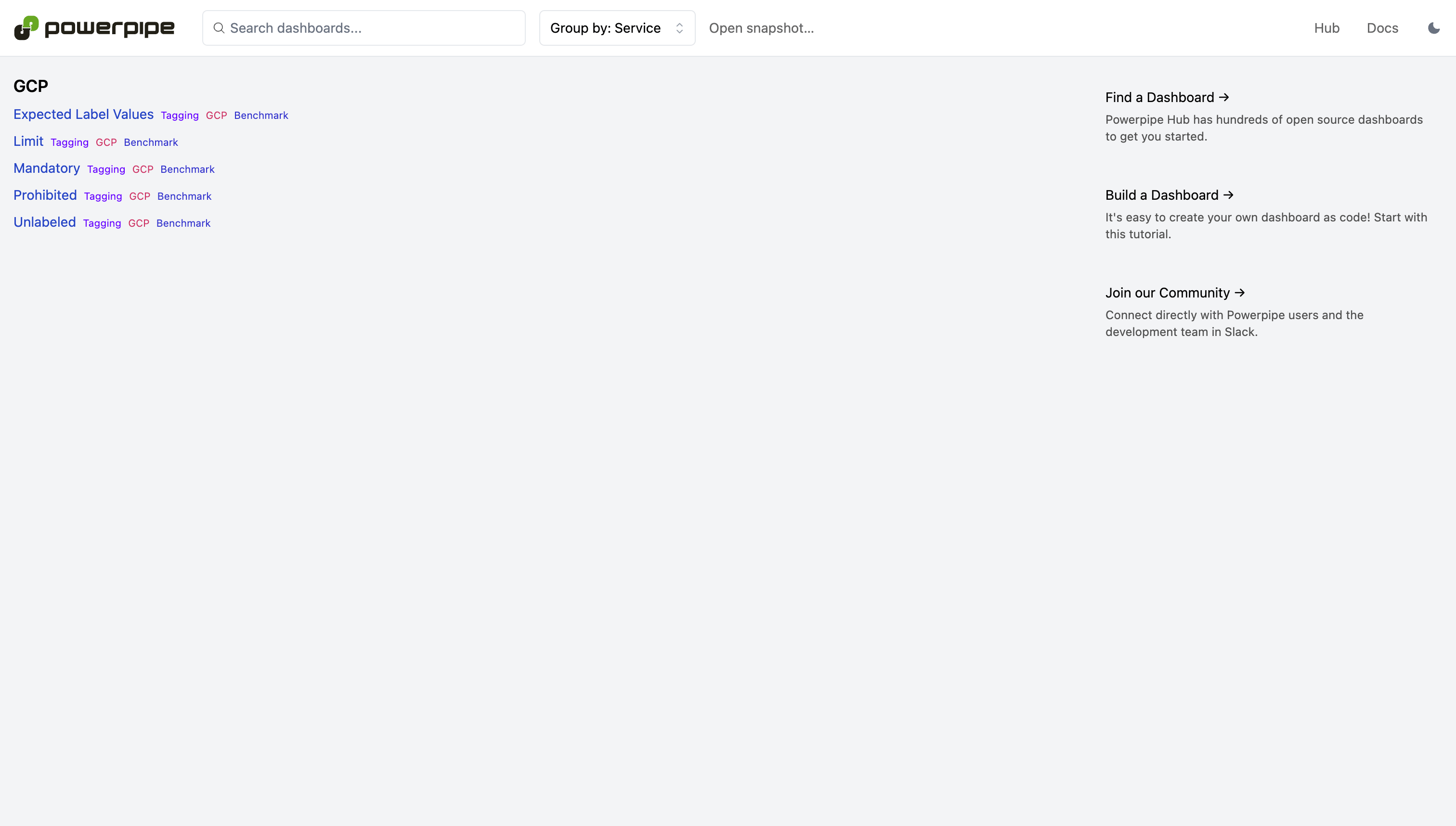This screenshot has width=1456, height=826.
Task: Open the Expected Label Values dashboard
Action: click(x=83, y=115)
